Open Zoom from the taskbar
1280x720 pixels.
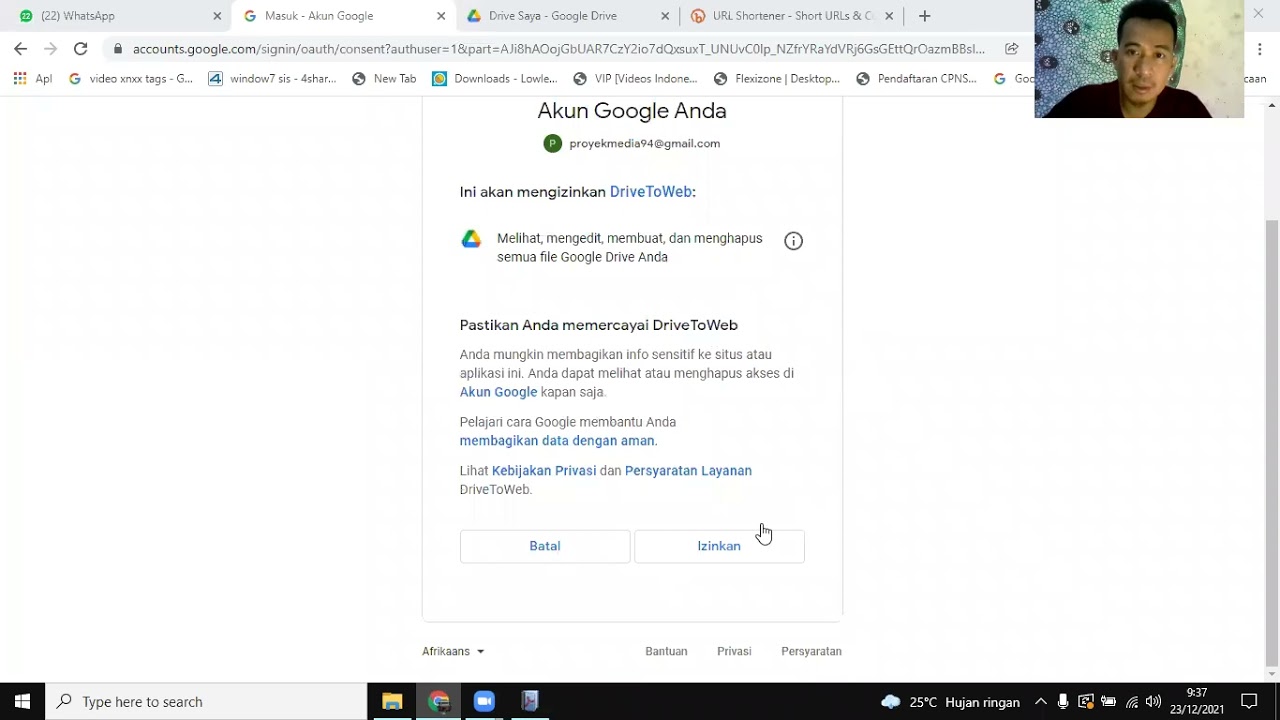coord(484,701)
